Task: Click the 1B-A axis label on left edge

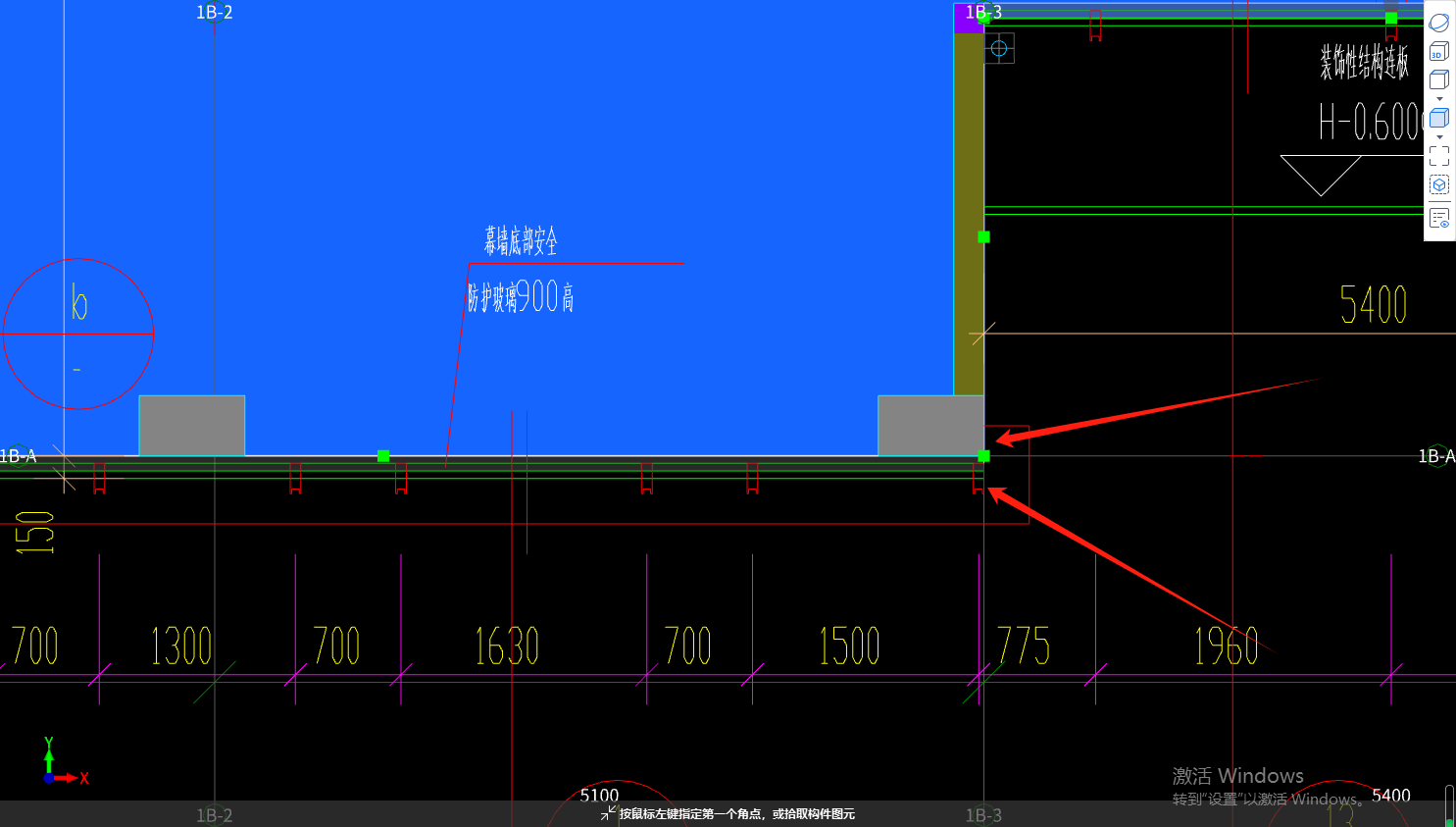Action: click(18, 456)
